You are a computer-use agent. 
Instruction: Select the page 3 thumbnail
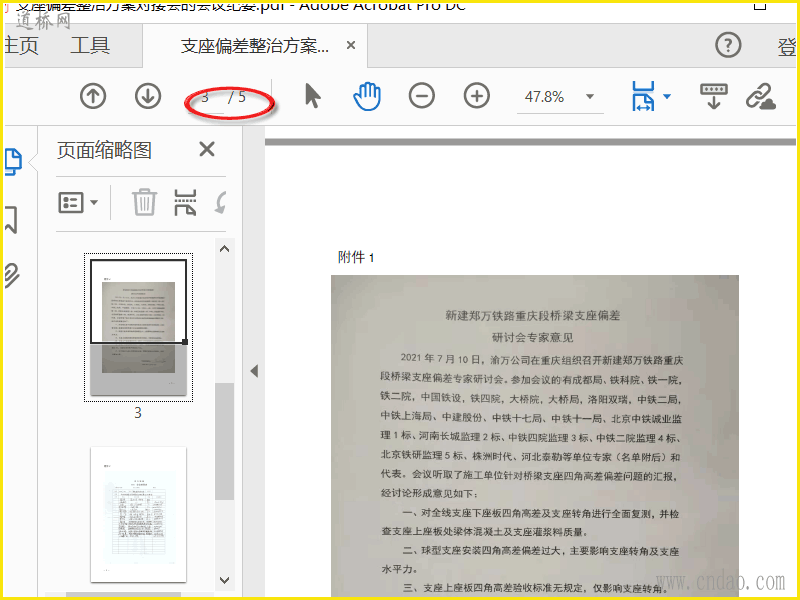tap(138, 327)
